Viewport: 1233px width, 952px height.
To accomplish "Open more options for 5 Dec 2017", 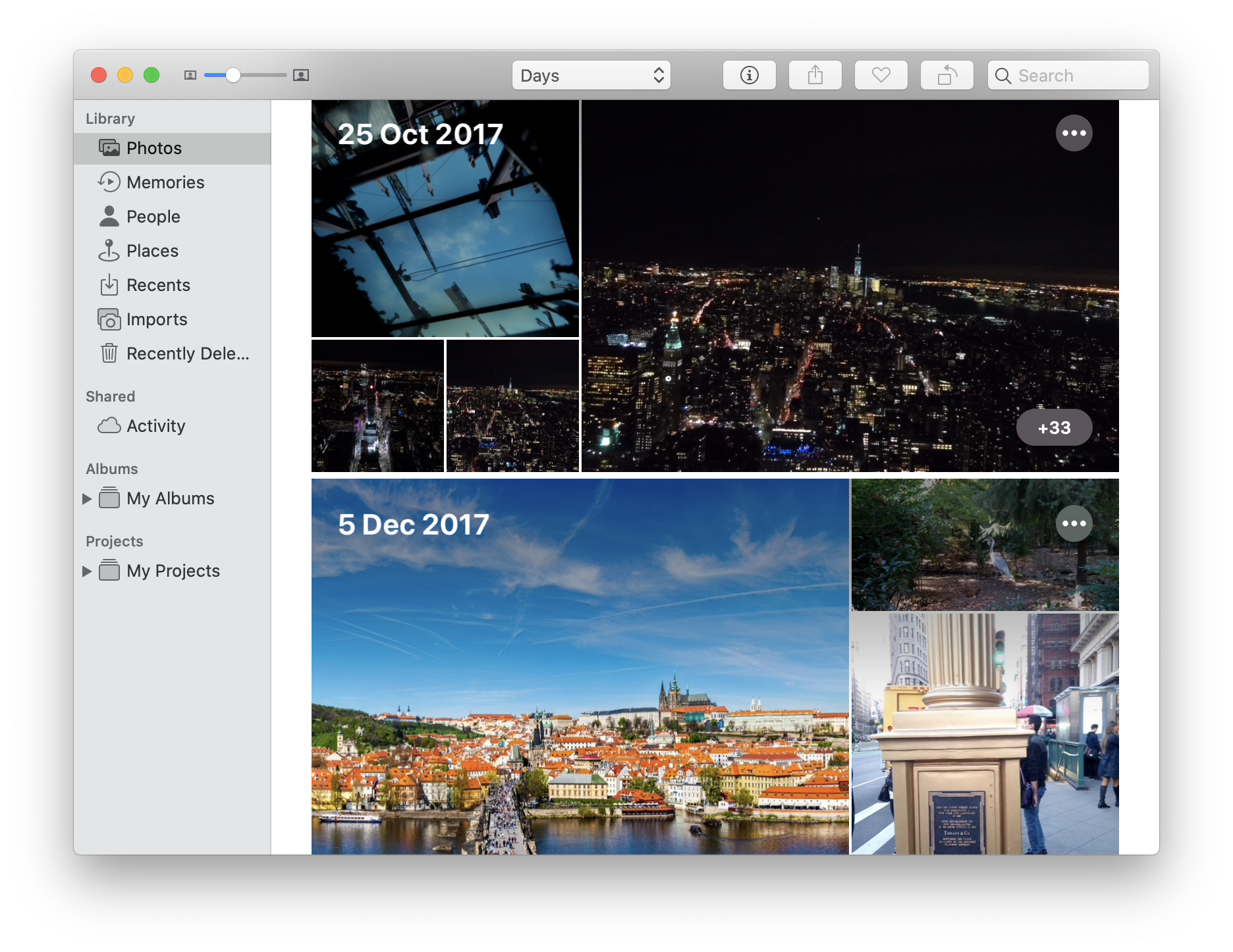I will (x=1074, y=523).
